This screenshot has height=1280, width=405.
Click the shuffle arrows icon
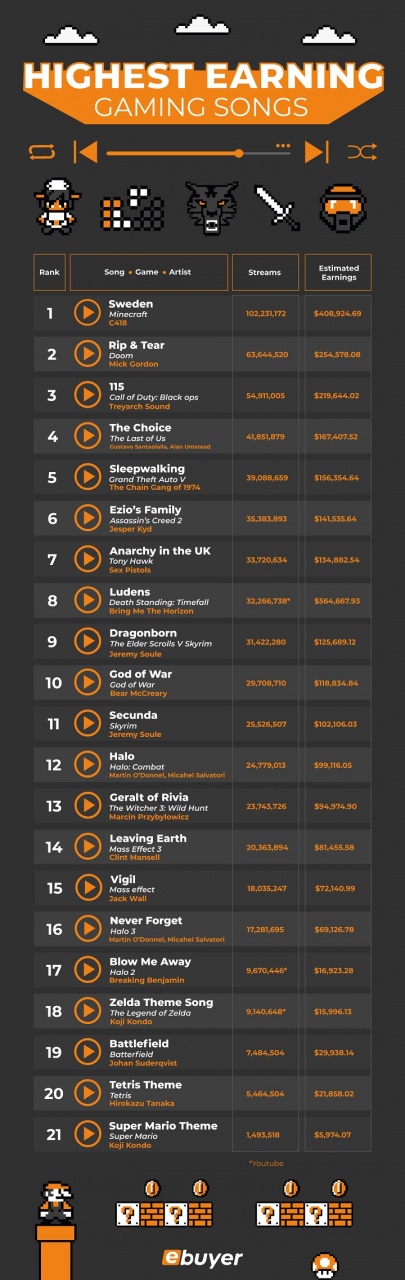click(362, 152)
